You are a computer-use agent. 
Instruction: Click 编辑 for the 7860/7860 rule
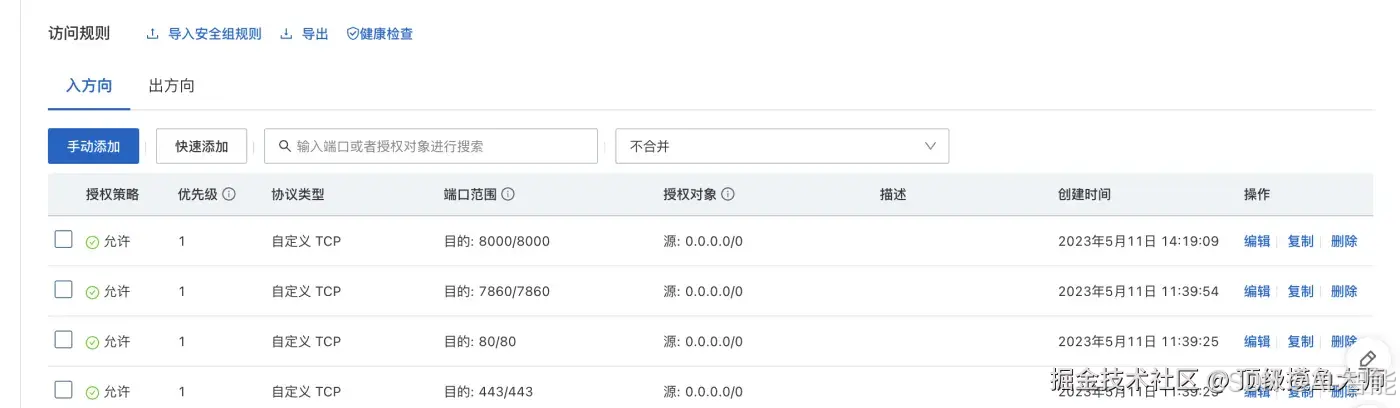(x=1257, y=291)
